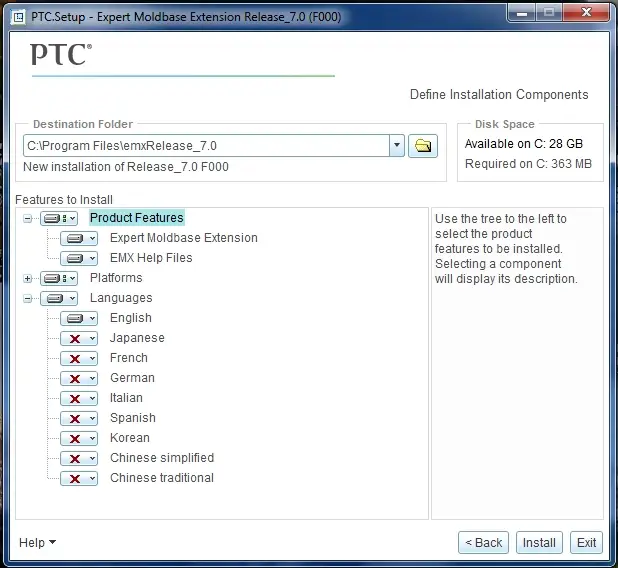Open the Help menu
This screenshot has width=618, height=568.
click(x=37, y=543)
